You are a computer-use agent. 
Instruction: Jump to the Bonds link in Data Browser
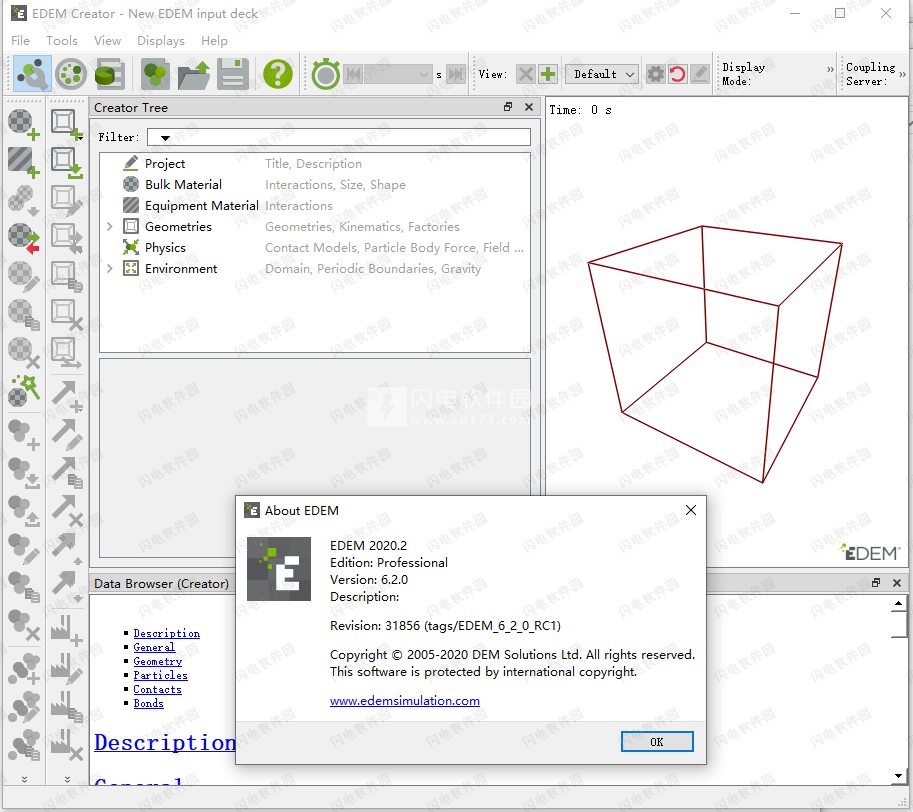click(148, 703)
